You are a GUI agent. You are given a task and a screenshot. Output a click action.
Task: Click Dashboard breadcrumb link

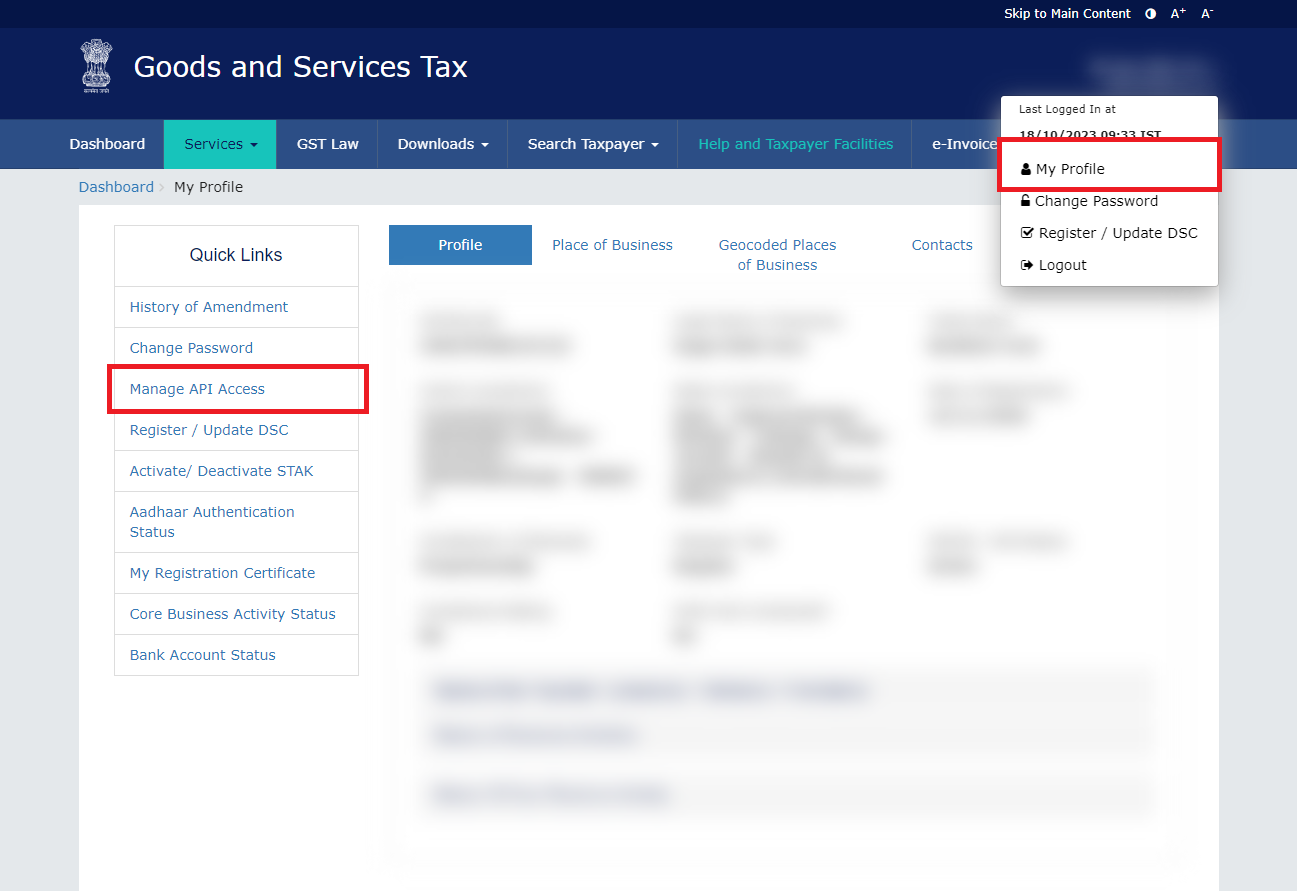tap(116, 187)
